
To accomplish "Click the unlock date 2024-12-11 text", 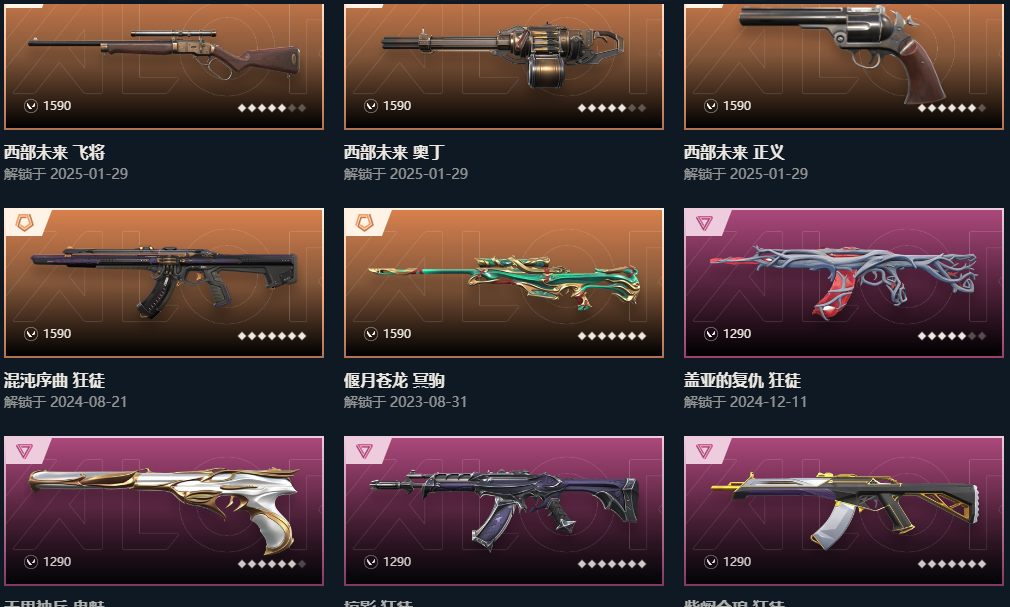I will point(768,401).
